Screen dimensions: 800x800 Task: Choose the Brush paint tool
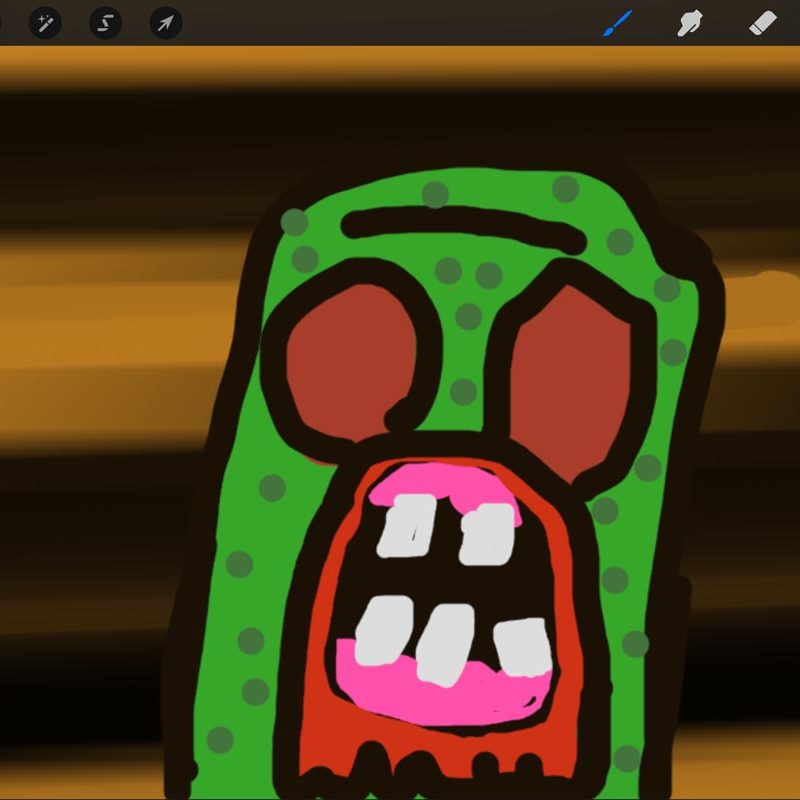point(617,22)
